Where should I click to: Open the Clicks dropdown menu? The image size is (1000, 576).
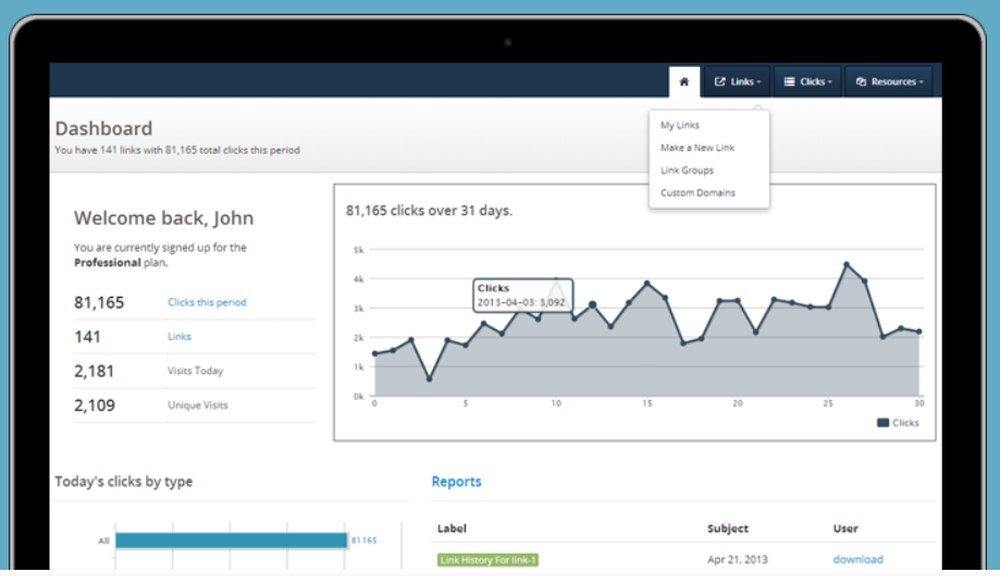click(x=807, y=82)
